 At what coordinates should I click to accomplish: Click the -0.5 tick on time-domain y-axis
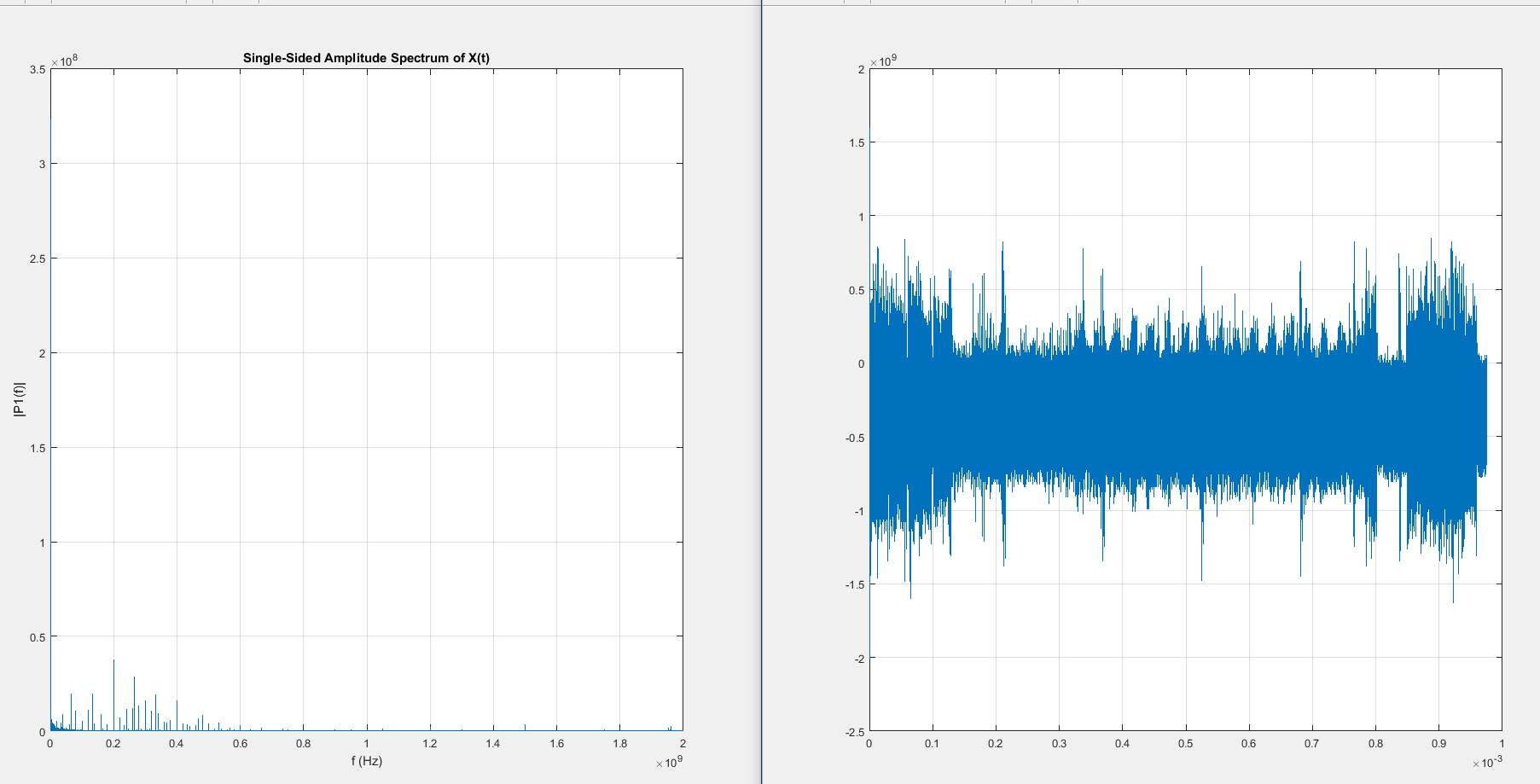coord(855,438)
